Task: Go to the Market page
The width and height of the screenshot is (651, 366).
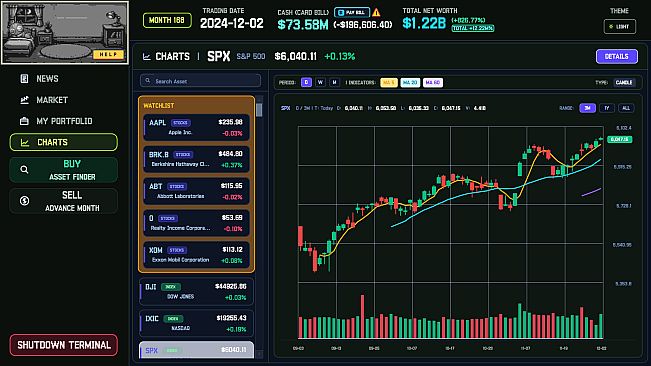Action: [x=64, y=100]
